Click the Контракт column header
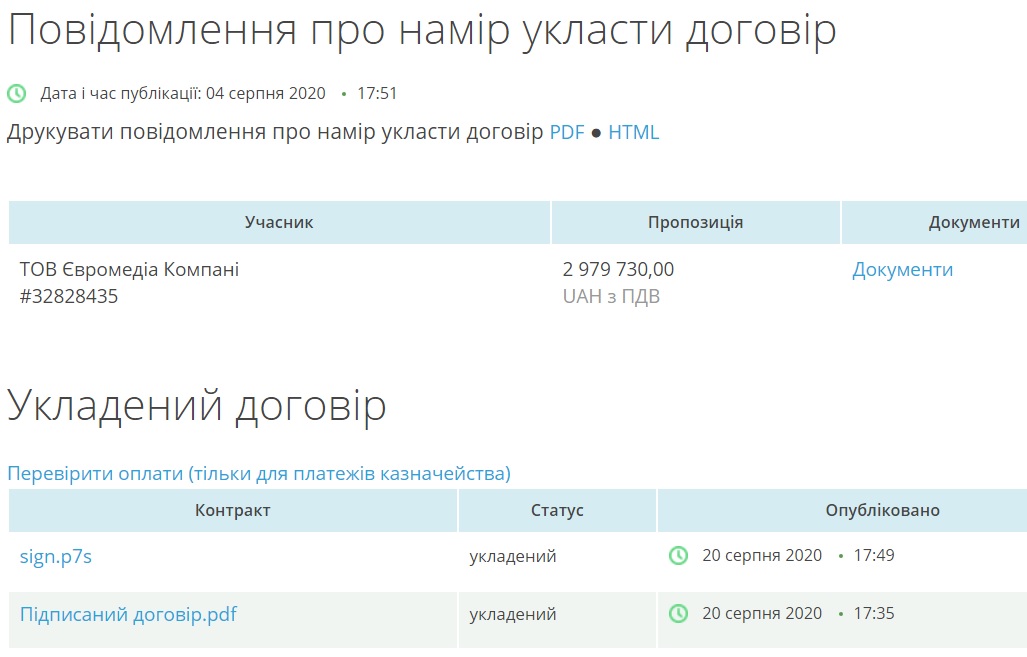 [232, 510]
